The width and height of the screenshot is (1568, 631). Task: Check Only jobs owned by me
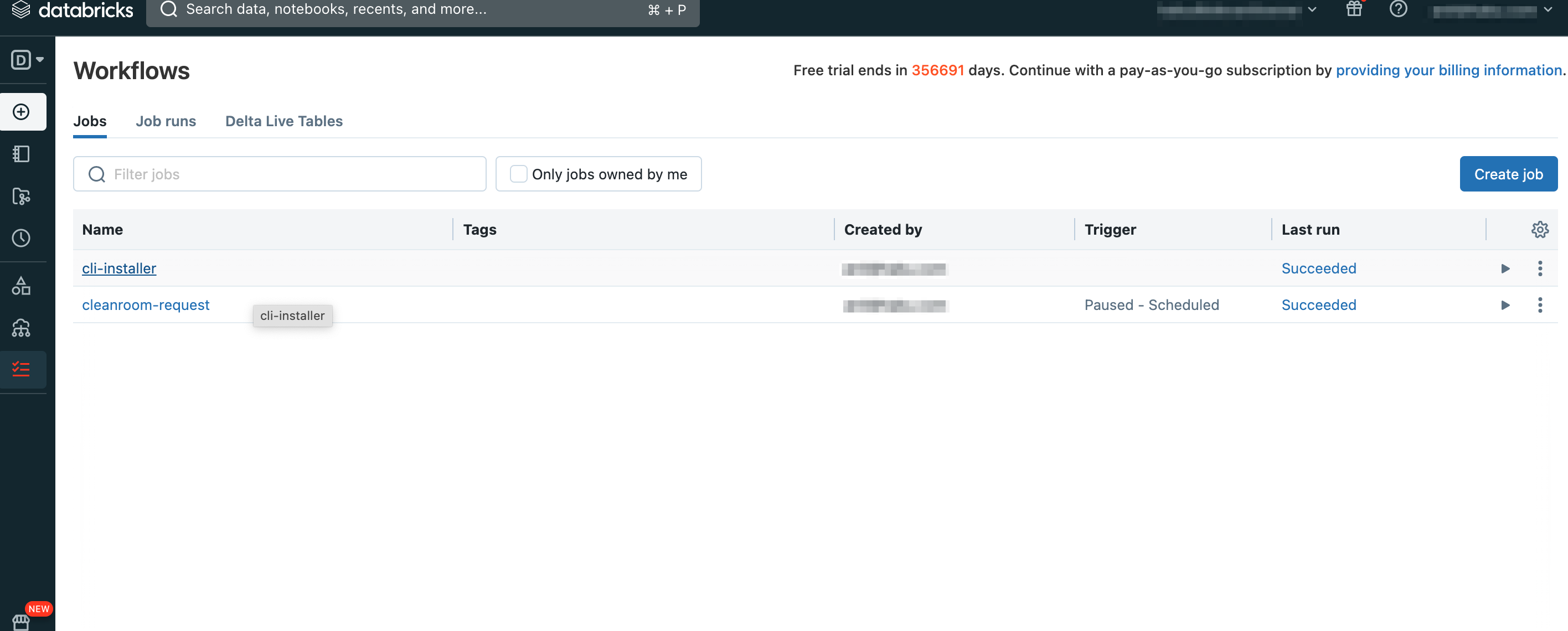[518, 174]
